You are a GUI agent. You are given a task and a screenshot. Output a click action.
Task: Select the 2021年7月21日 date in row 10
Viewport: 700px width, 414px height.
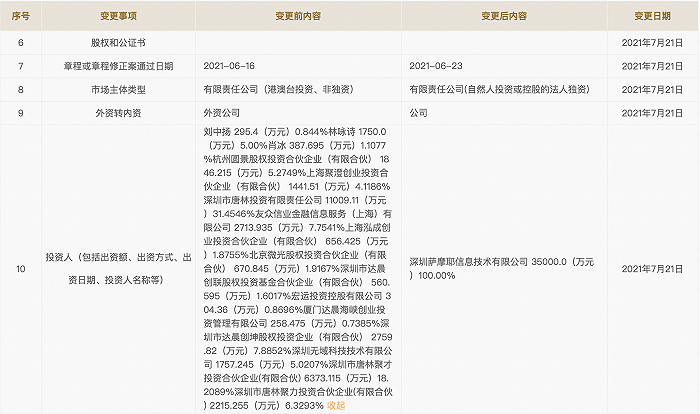(652, 269)
